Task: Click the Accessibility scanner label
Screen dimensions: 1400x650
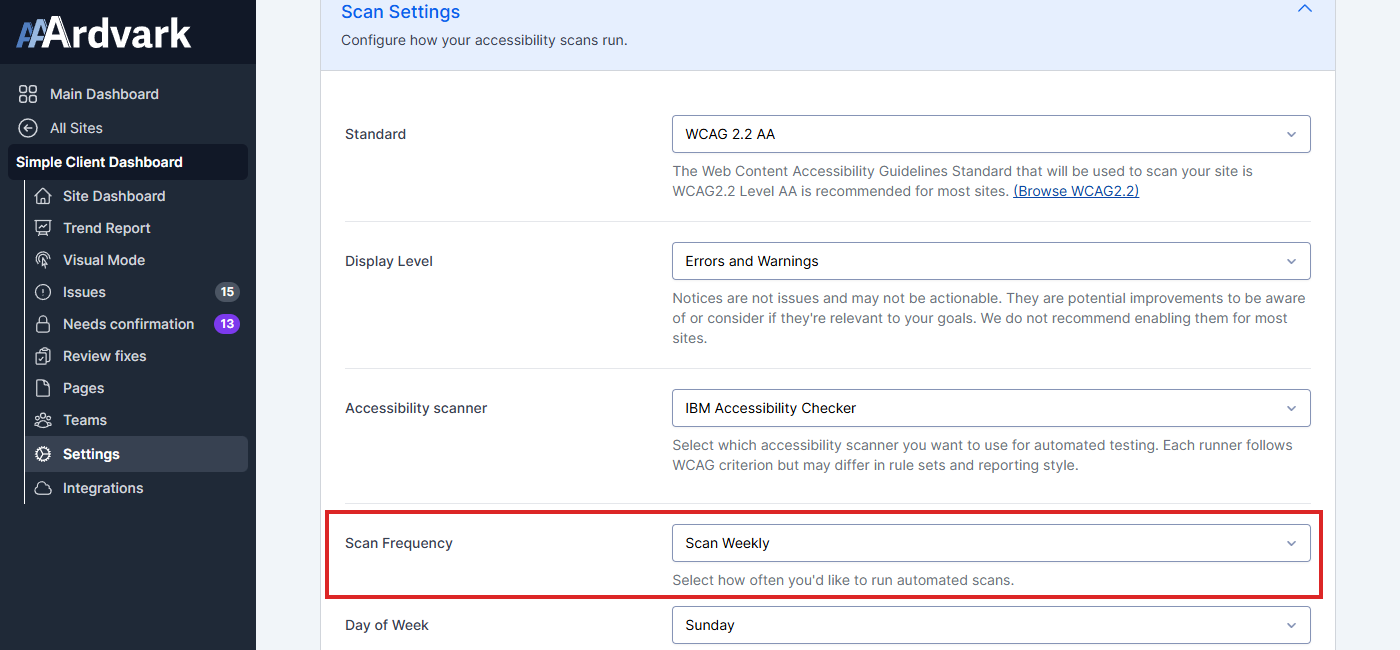Action: point(416,408)
